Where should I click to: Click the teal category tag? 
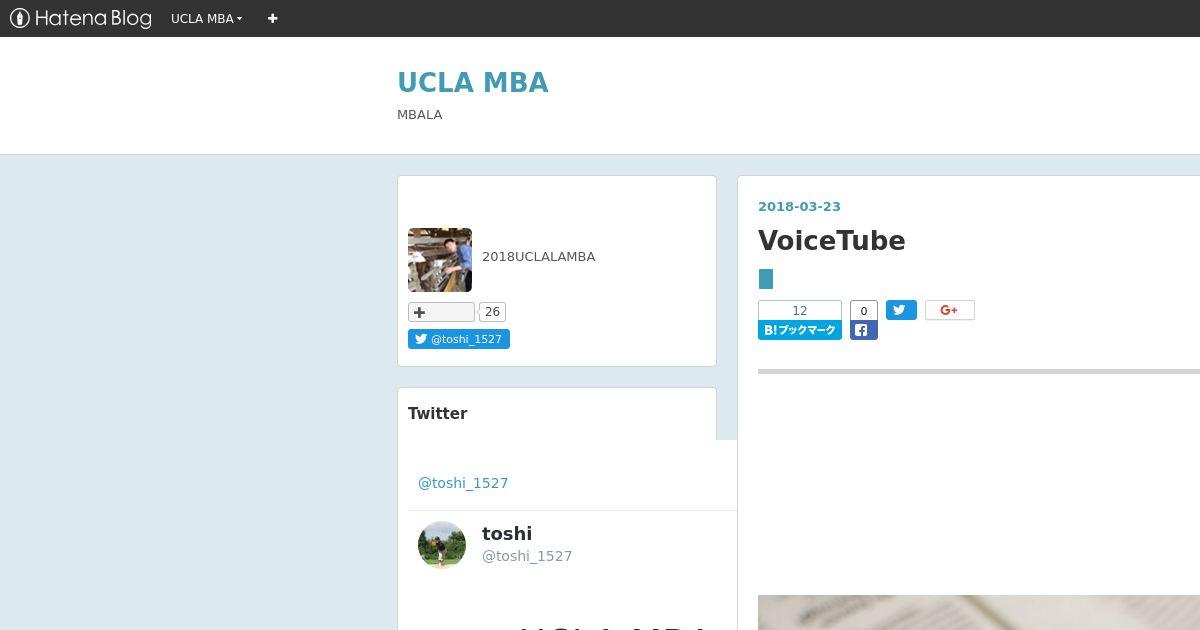tap(766, 279)
